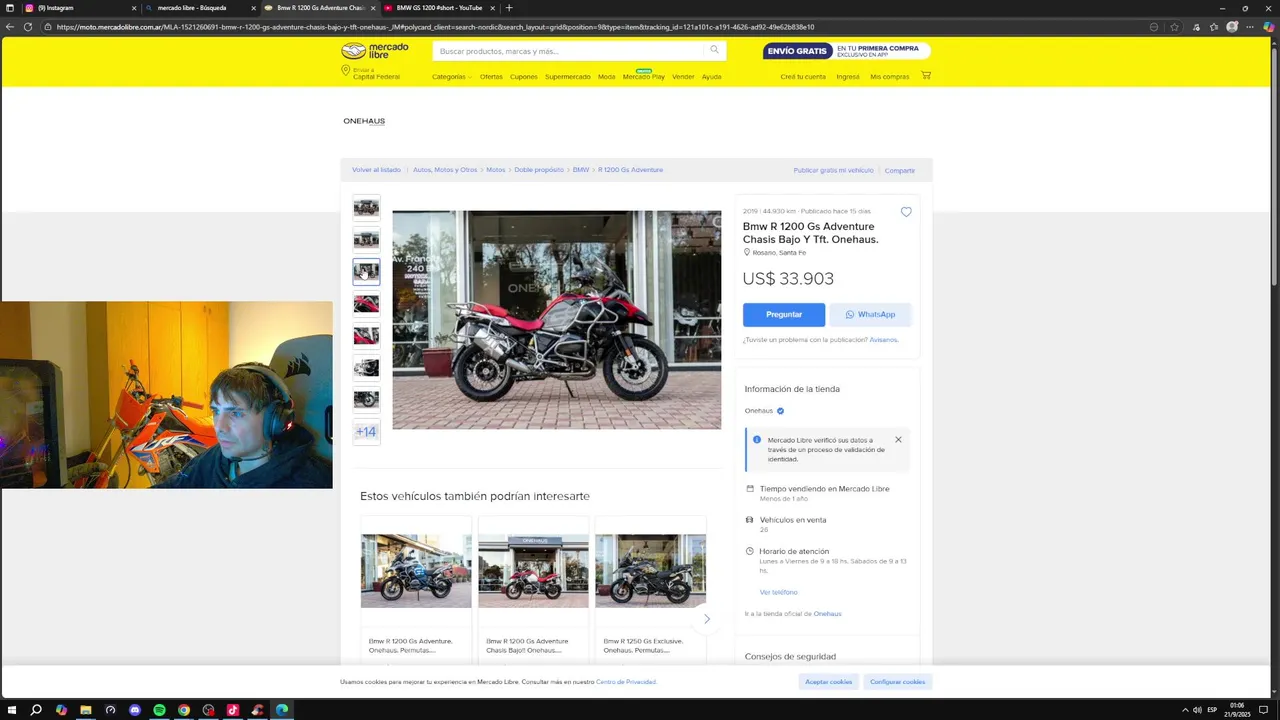Click the Preguntar button

point(784,314)
